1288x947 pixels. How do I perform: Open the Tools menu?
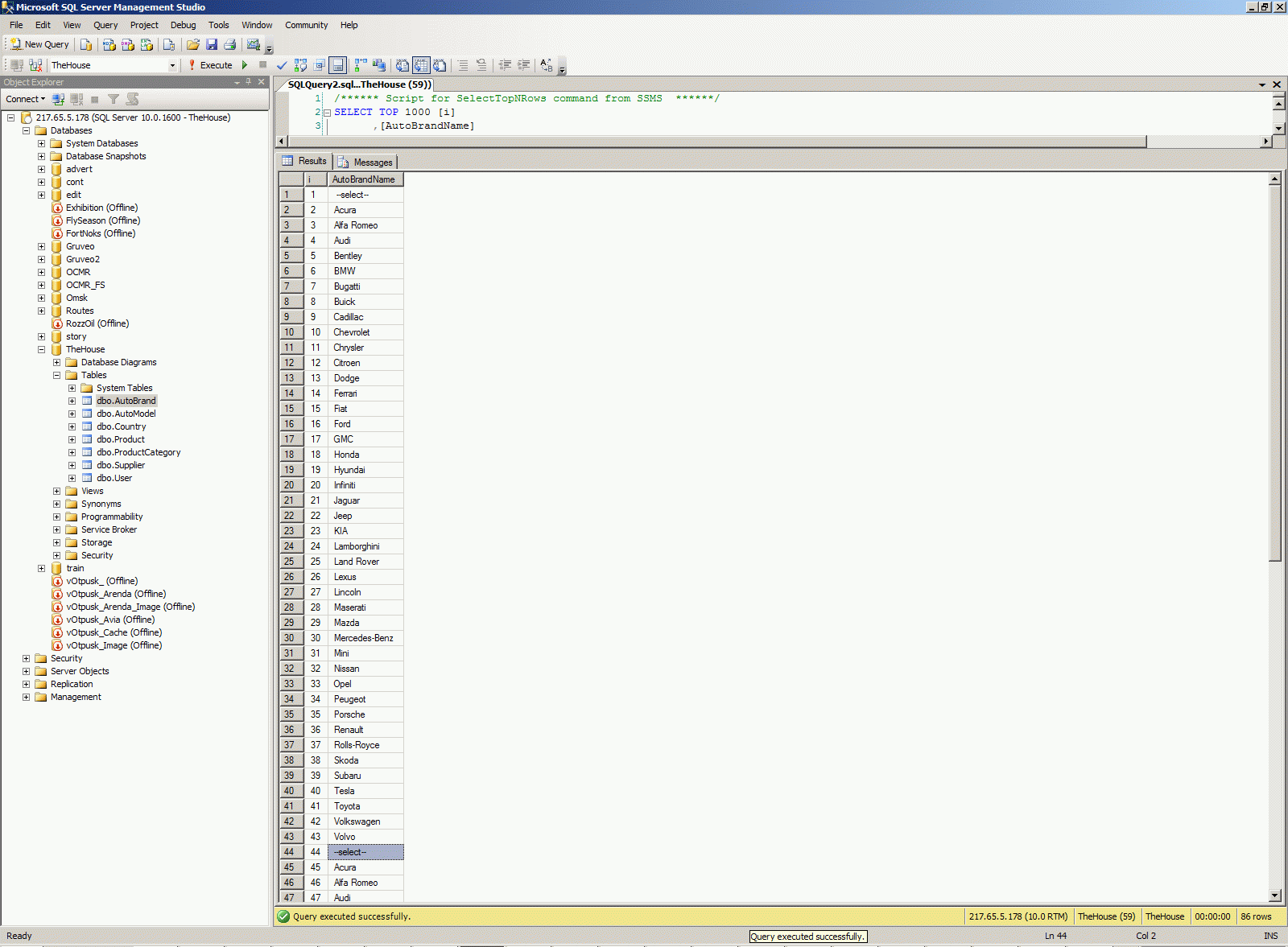[219, 25]
